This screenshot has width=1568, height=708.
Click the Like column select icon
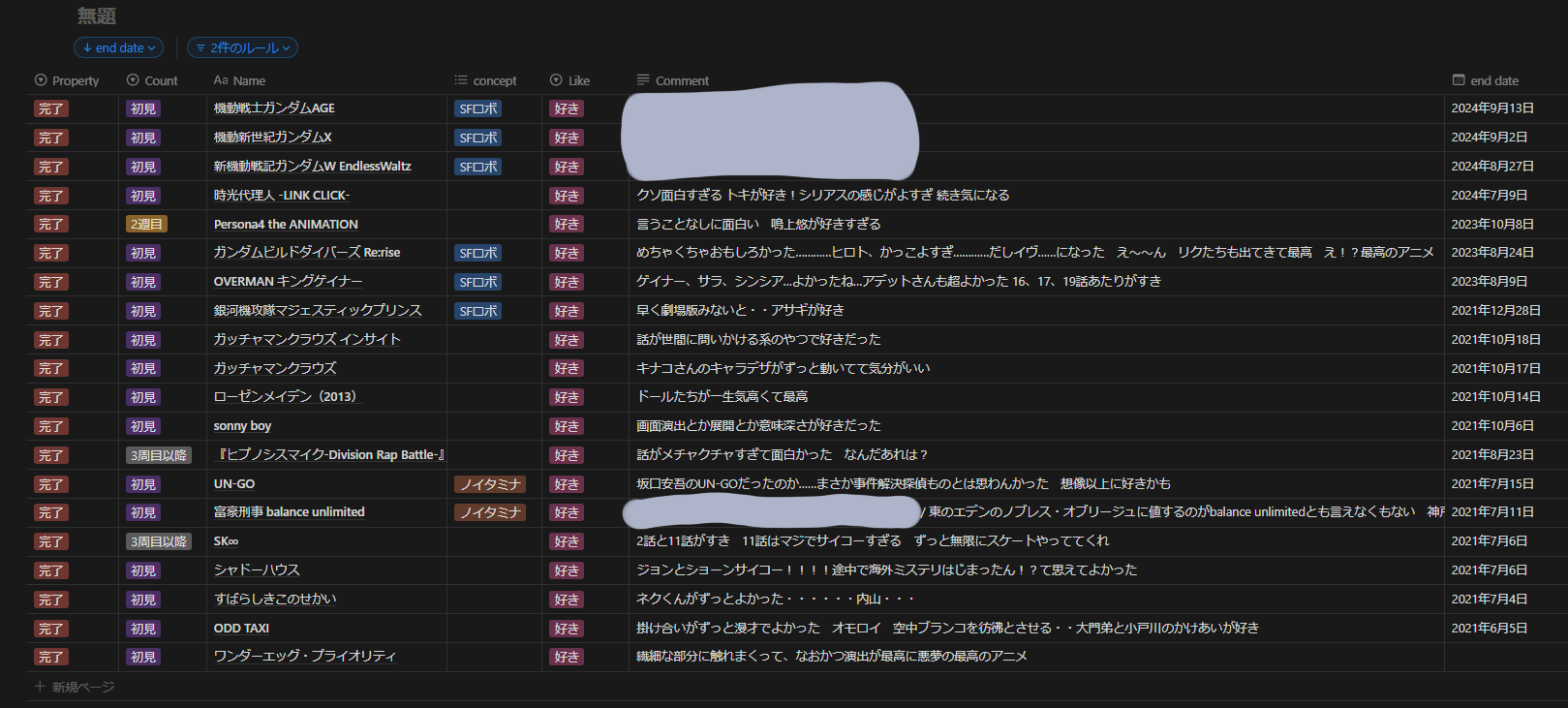click(556, 80)
